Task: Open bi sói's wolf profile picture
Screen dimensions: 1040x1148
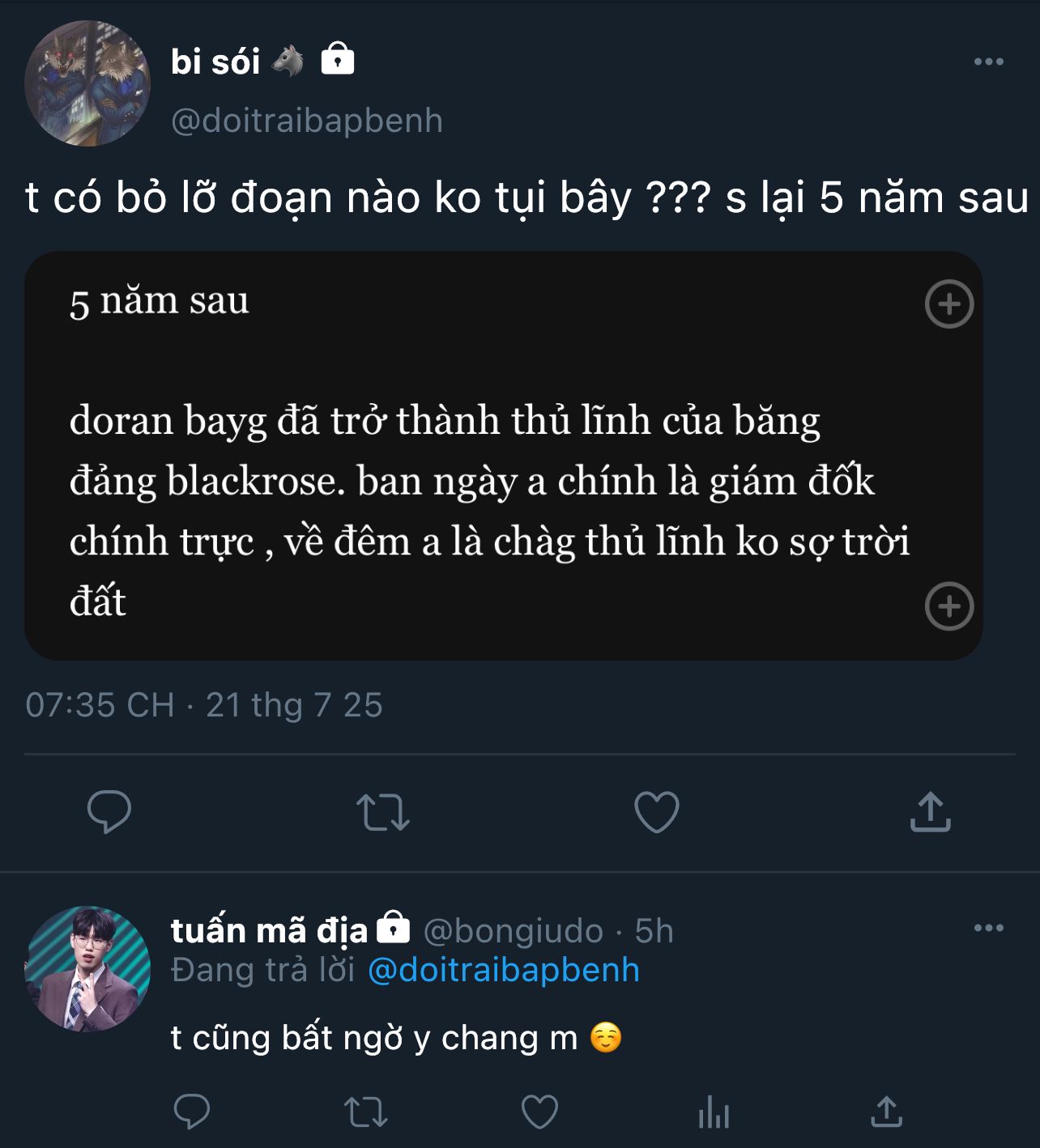Action: click(x=87, y=83)
